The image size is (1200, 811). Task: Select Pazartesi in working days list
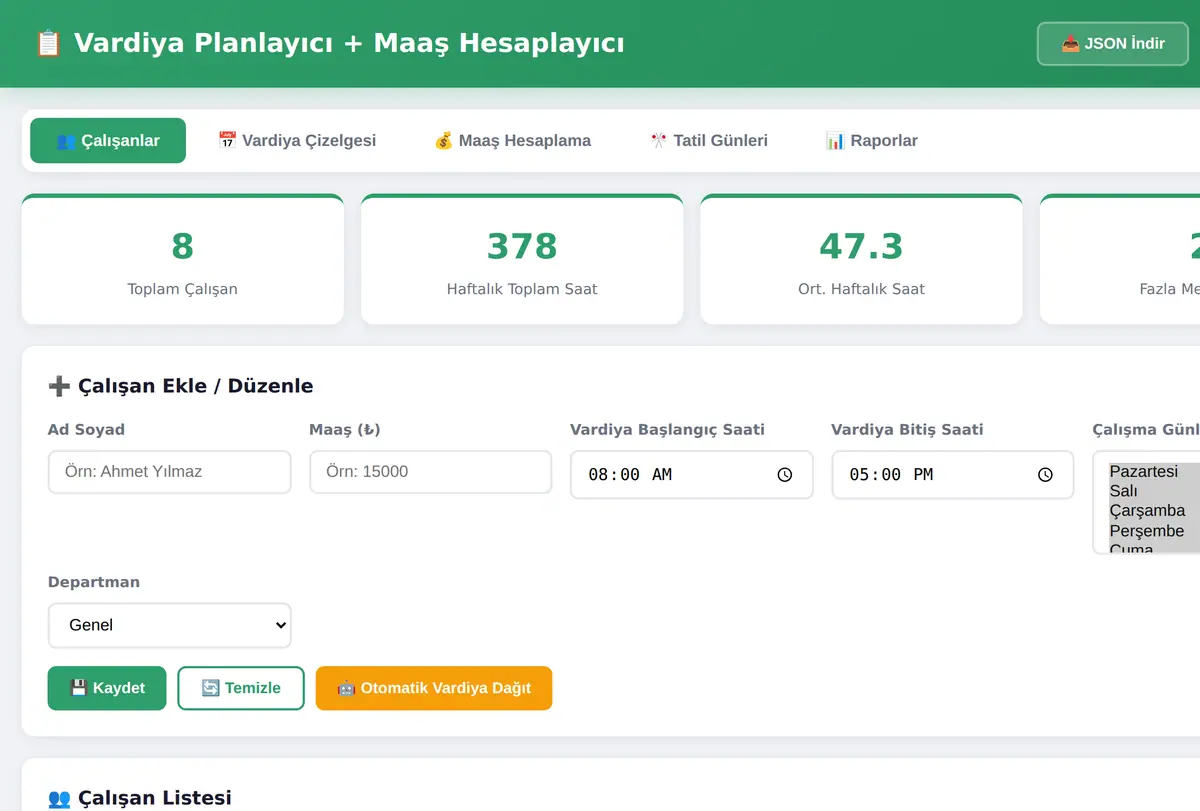pyautogui.click(x=1154, y=471)
